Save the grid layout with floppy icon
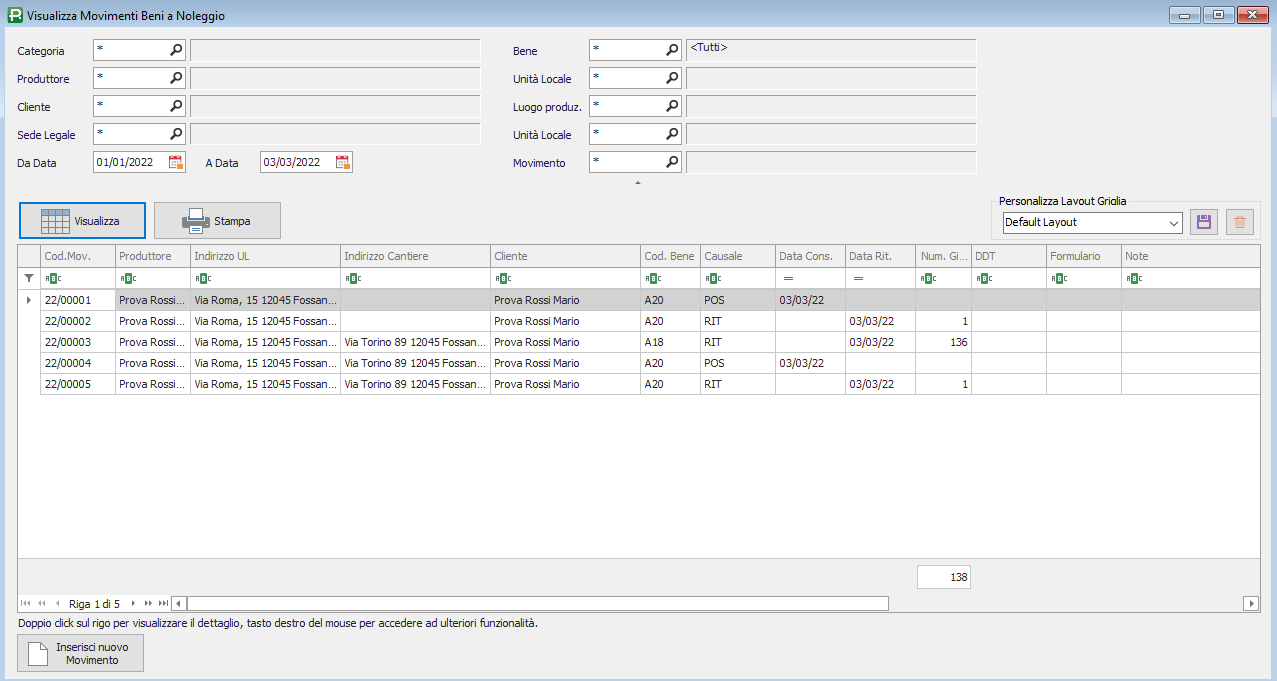The image size is (1277, 681). (x=1204, y=222)
